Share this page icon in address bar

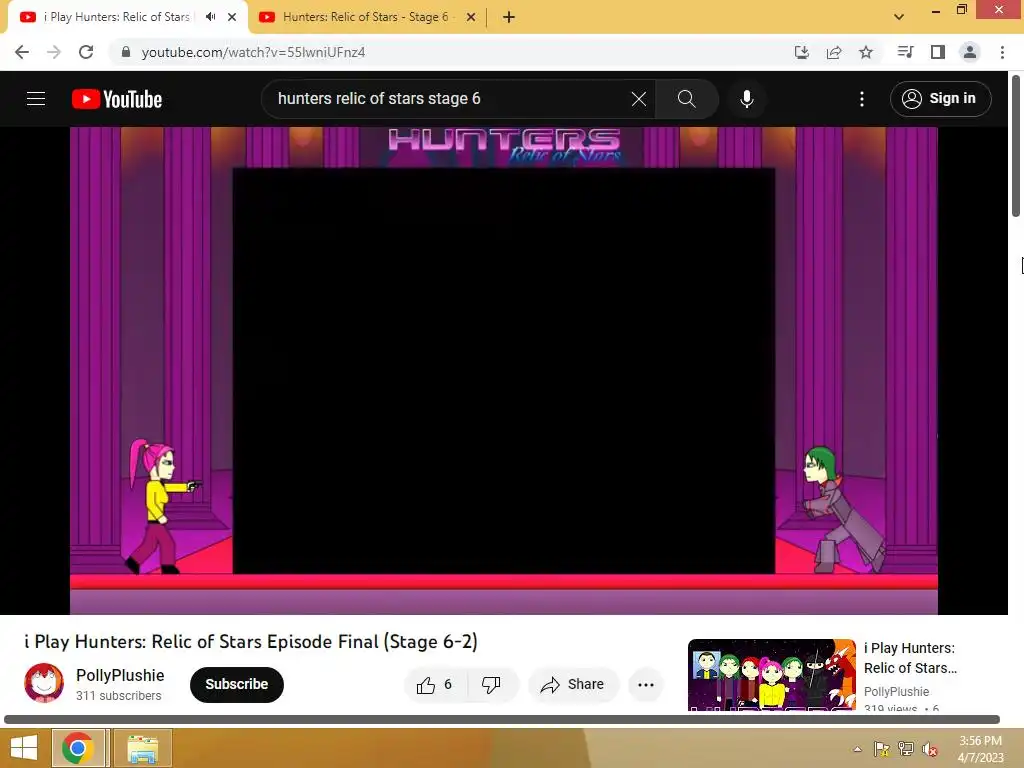[x=834, y=52]
